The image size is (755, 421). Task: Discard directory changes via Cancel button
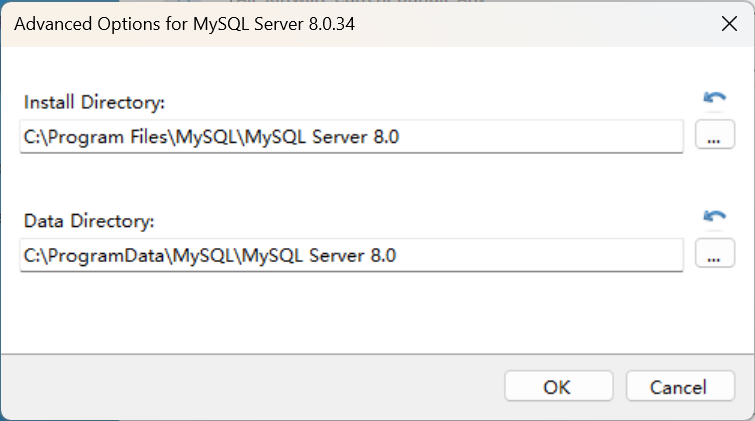pyautogui.click(x=679, y=387)
